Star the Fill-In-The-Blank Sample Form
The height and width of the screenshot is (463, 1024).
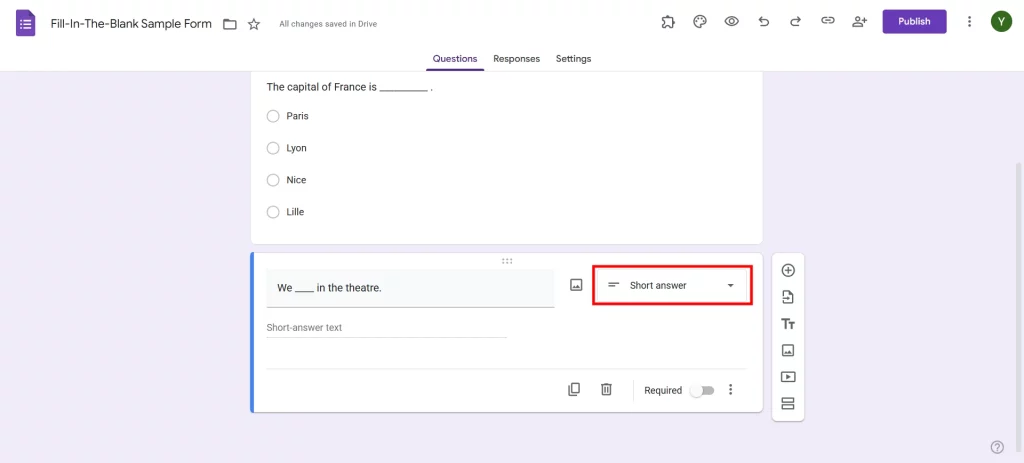coord(254,24)
